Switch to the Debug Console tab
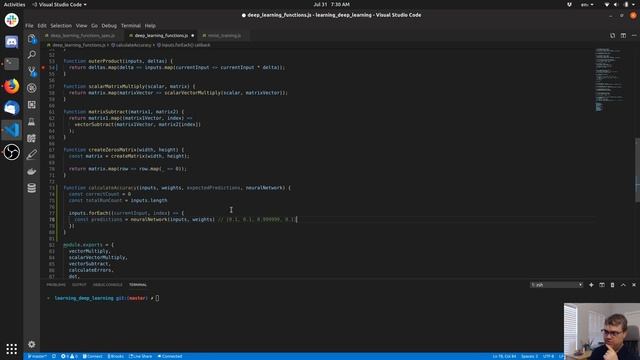Screen dimensions: 640x360 107,285
